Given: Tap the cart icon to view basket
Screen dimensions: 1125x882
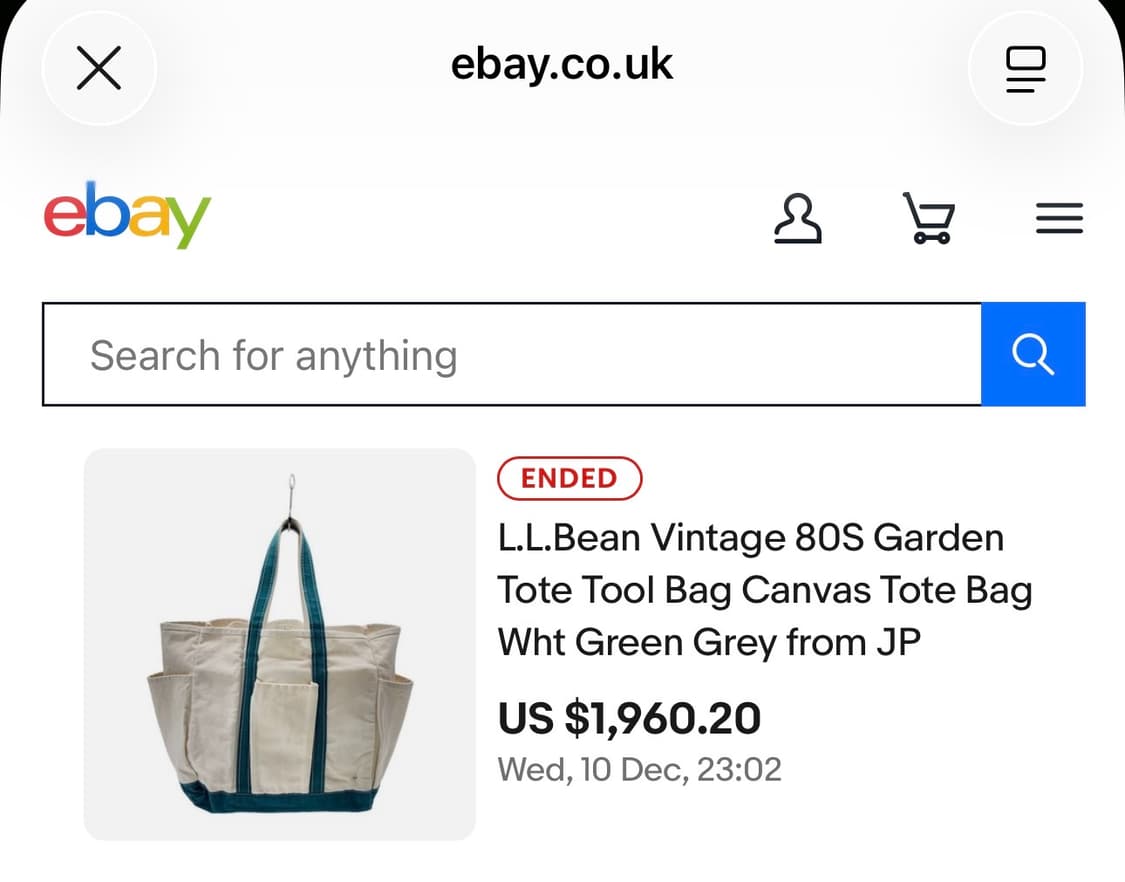Looking at the screenshot, I should [x=929, y=218].
